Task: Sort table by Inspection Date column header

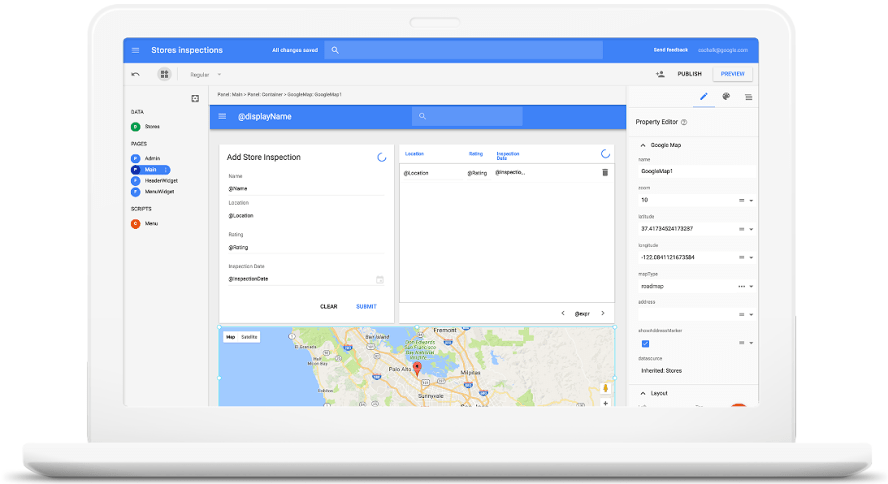Action: [x=507, y=156]
